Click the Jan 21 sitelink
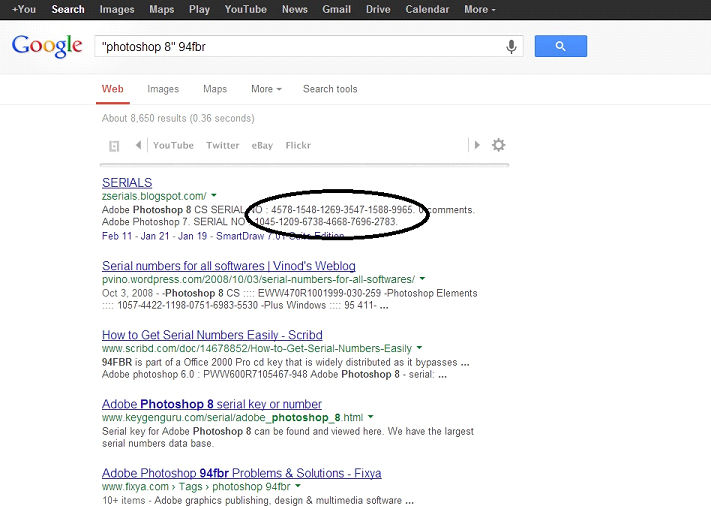Viewport: 711px width, 506px height. pos(155,236)
